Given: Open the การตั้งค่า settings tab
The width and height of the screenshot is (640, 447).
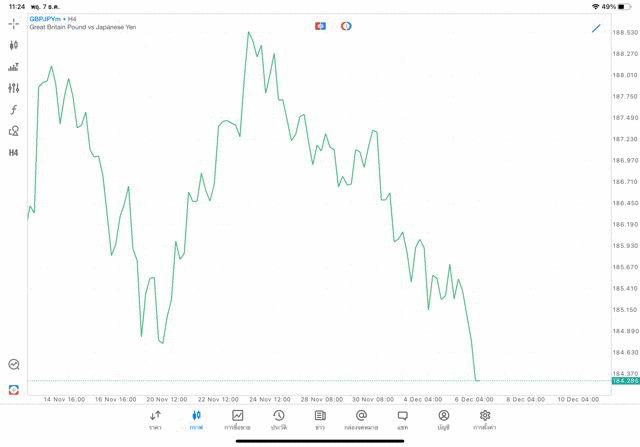Looking at the screenshot, I should 485,420.
